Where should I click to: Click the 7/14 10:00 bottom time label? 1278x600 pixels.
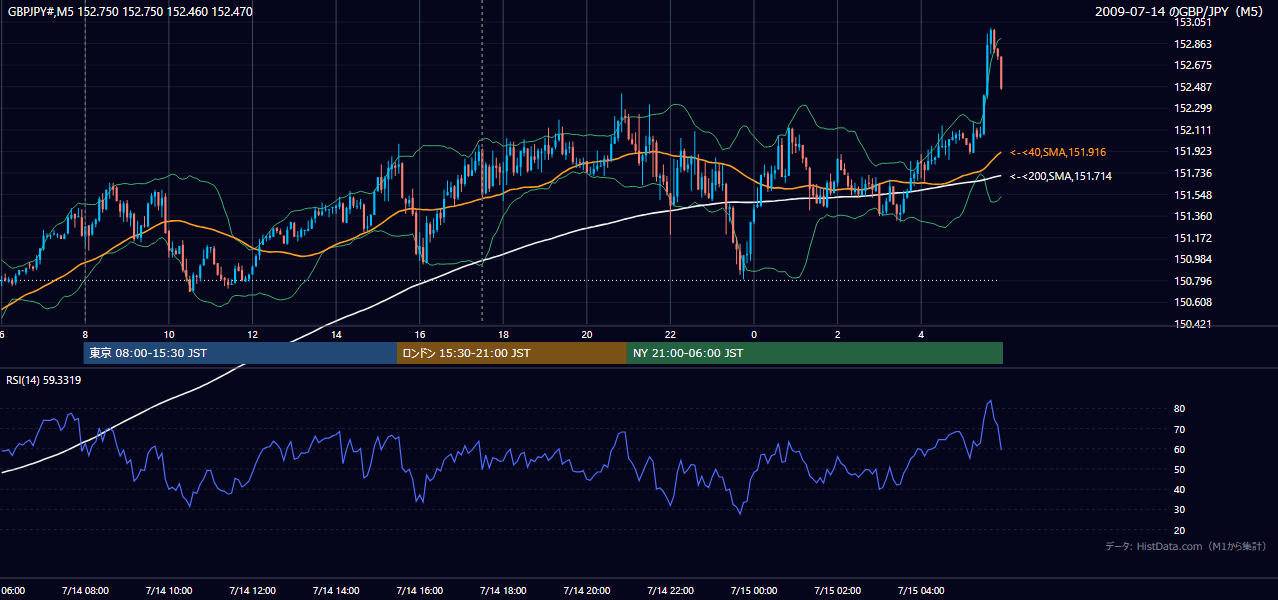point(168,590)
